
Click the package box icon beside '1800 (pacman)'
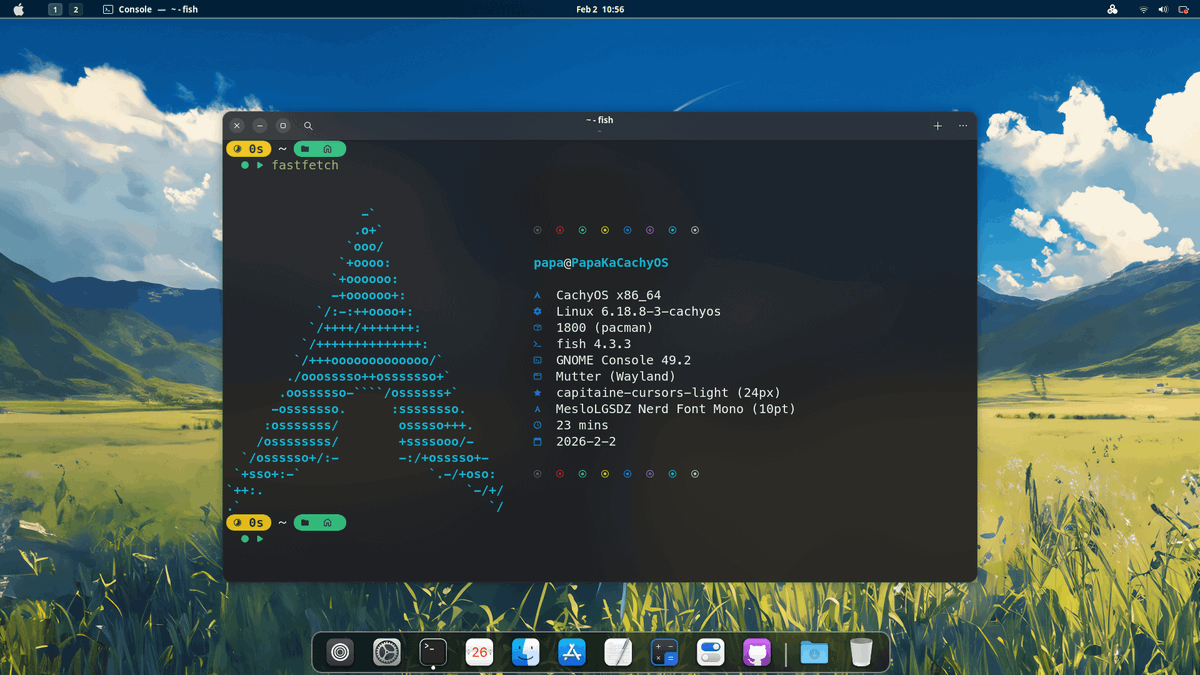537,327
